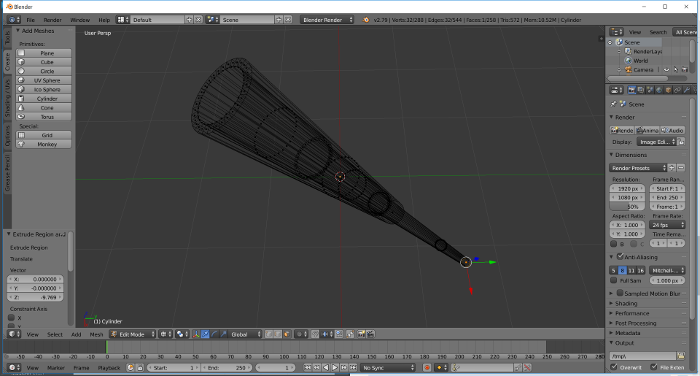Expand the Performance panel

[x=632, y=313]
